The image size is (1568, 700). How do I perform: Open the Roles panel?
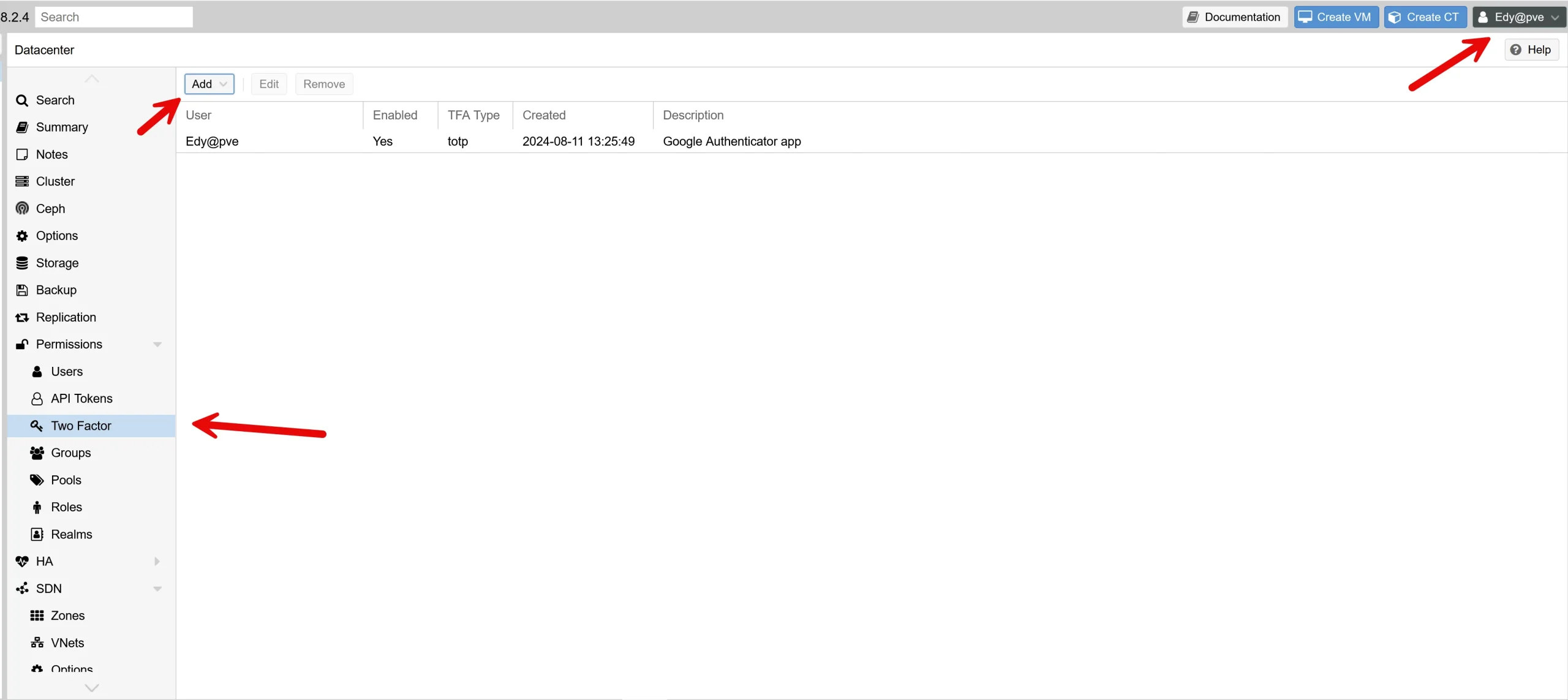click(67, 506)
